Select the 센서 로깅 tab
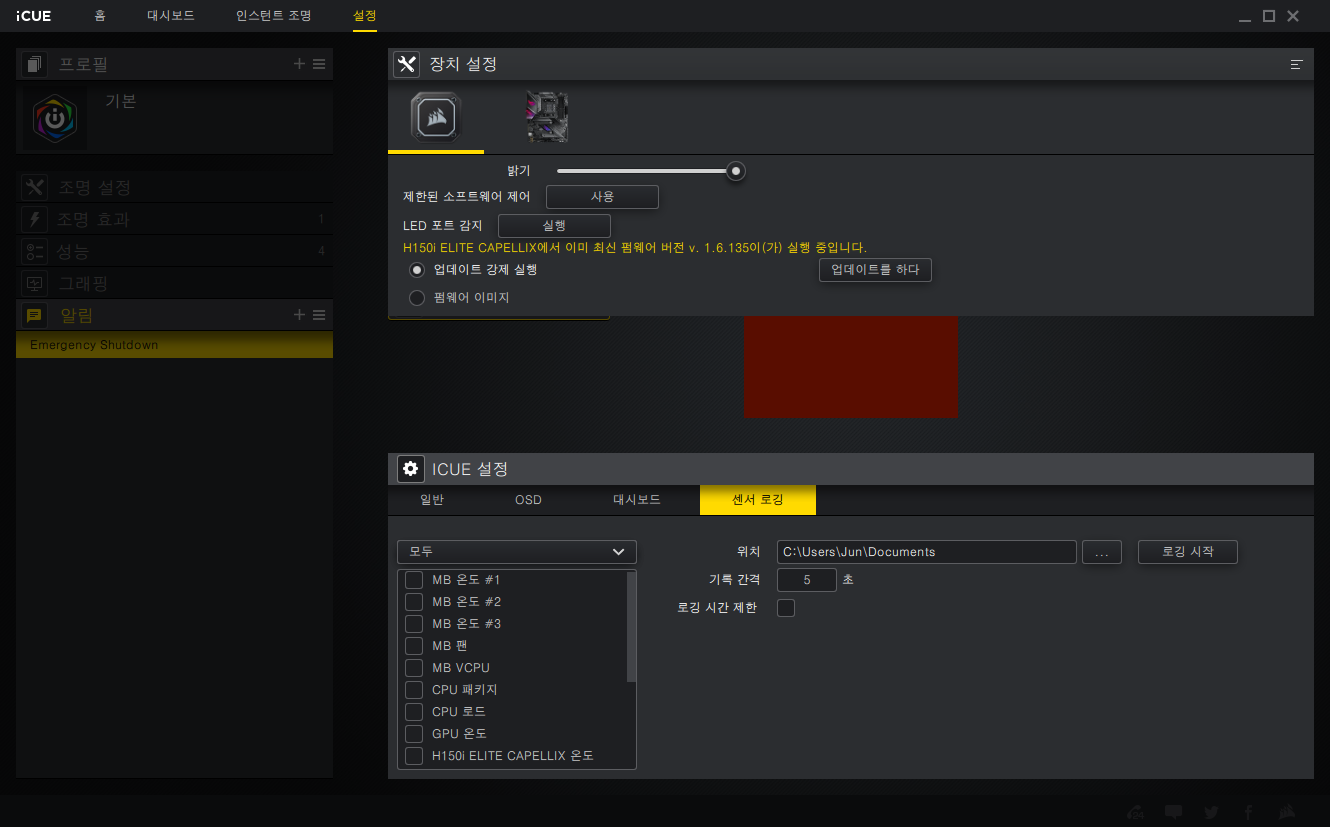The image size is (1330, 827). [x=758, y=500]
